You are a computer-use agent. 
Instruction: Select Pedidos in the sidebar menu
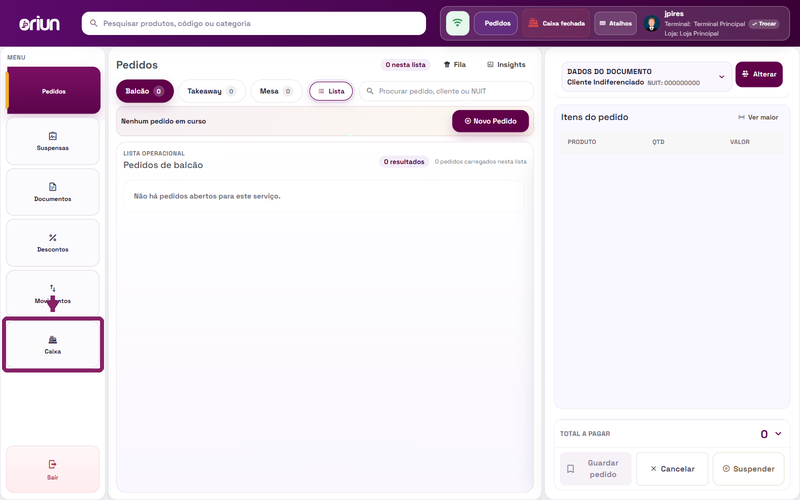point(54,90)
